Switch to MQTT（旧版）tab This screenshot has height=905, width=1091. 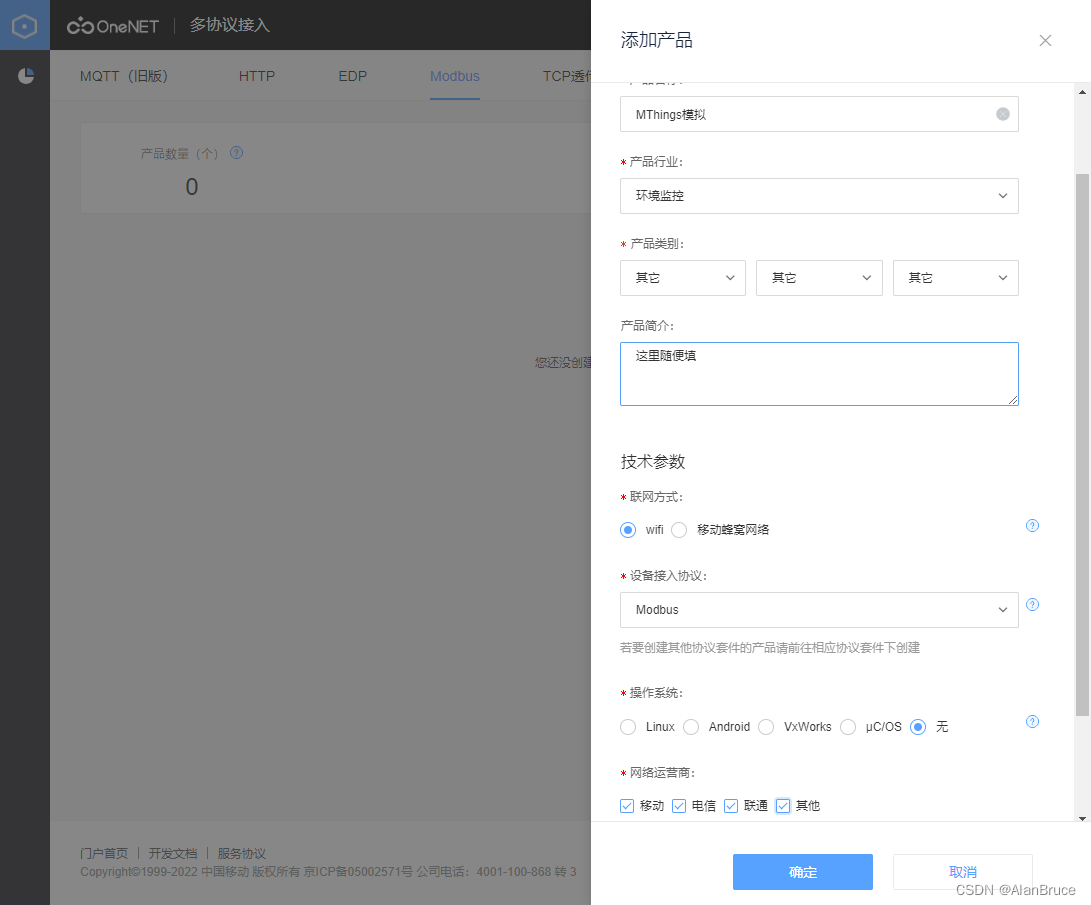coord(124,76)
